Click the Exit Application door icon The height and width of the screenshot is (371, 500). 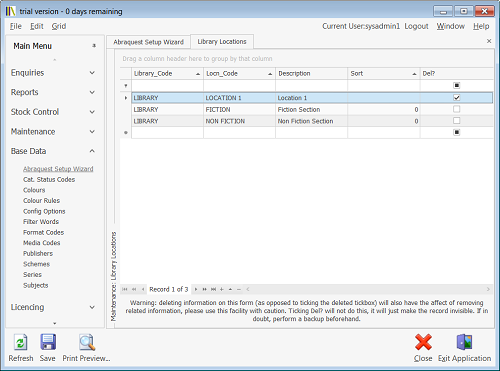tap(464, 342)
